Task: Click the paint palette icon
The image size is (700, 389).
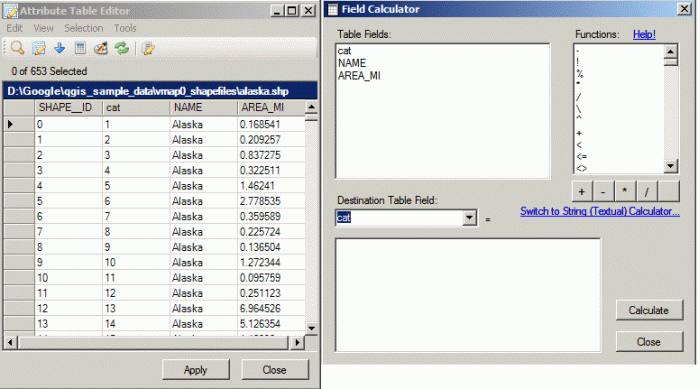Action: tap(101, 48)
